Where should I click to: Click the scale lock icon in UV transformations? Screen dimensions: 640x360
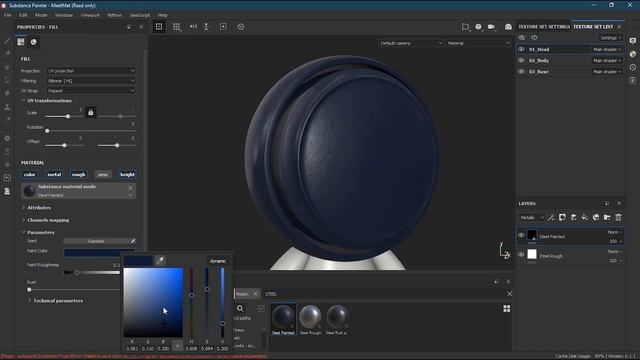tap(91, 112)
